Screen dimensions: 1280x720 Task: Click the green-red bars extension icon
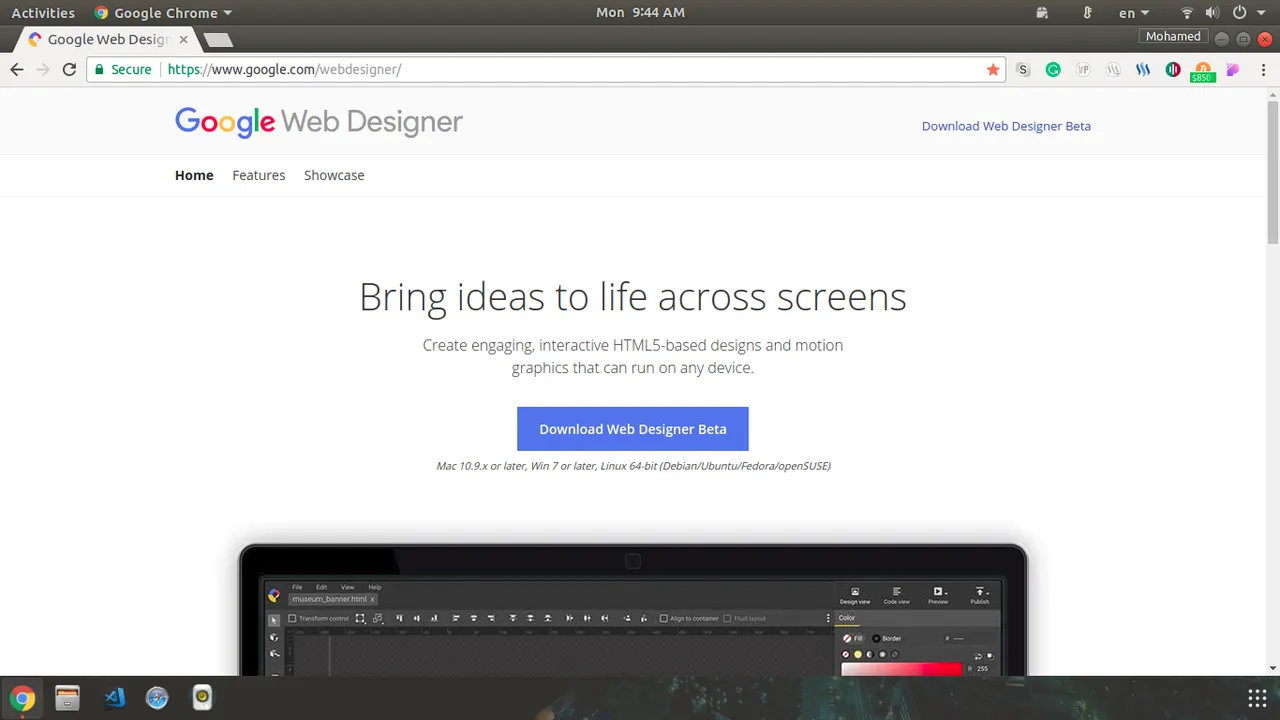(x=1173, y=70)
